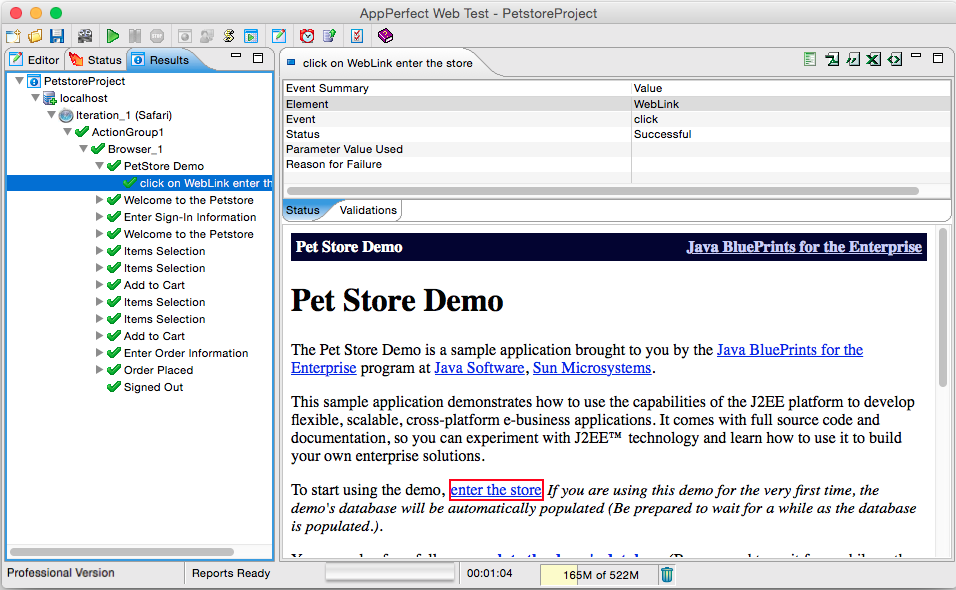
Task: Click the progress bar in the status bar
Action: 390,572
